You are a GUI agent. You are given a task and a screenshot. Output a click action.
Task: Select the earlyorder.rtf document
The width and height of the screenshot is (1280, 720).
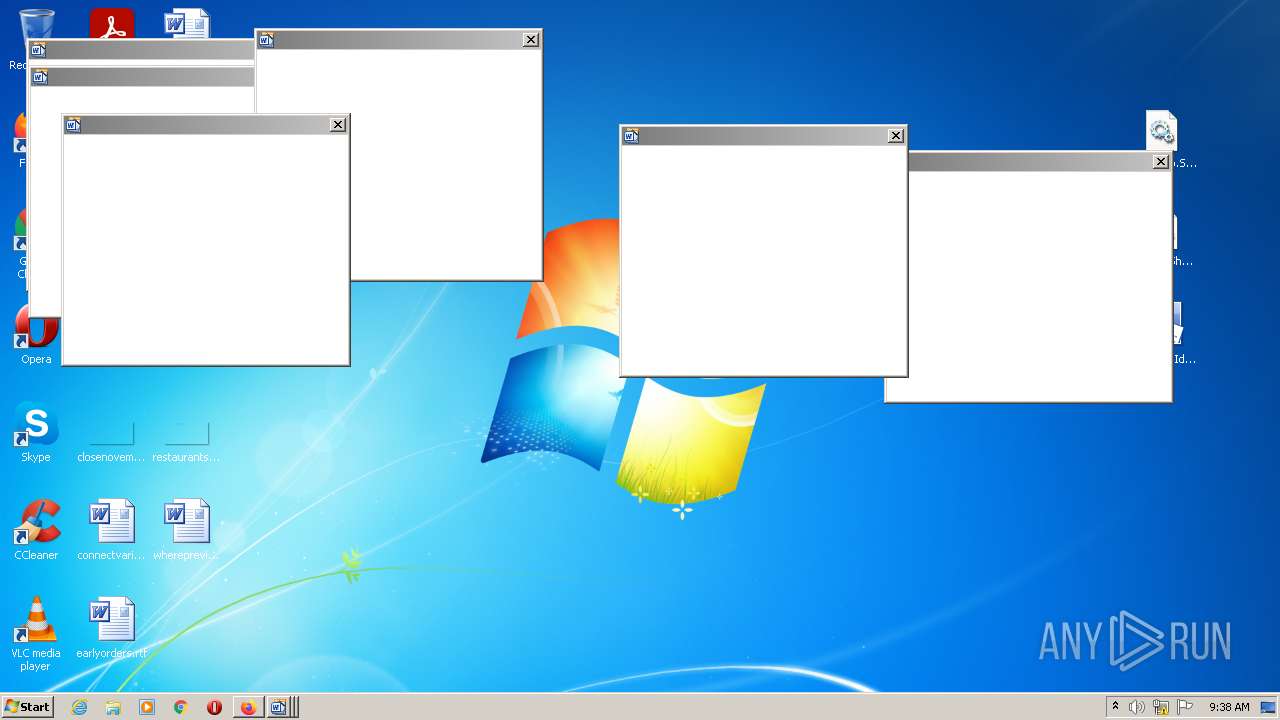coord(111,630)
